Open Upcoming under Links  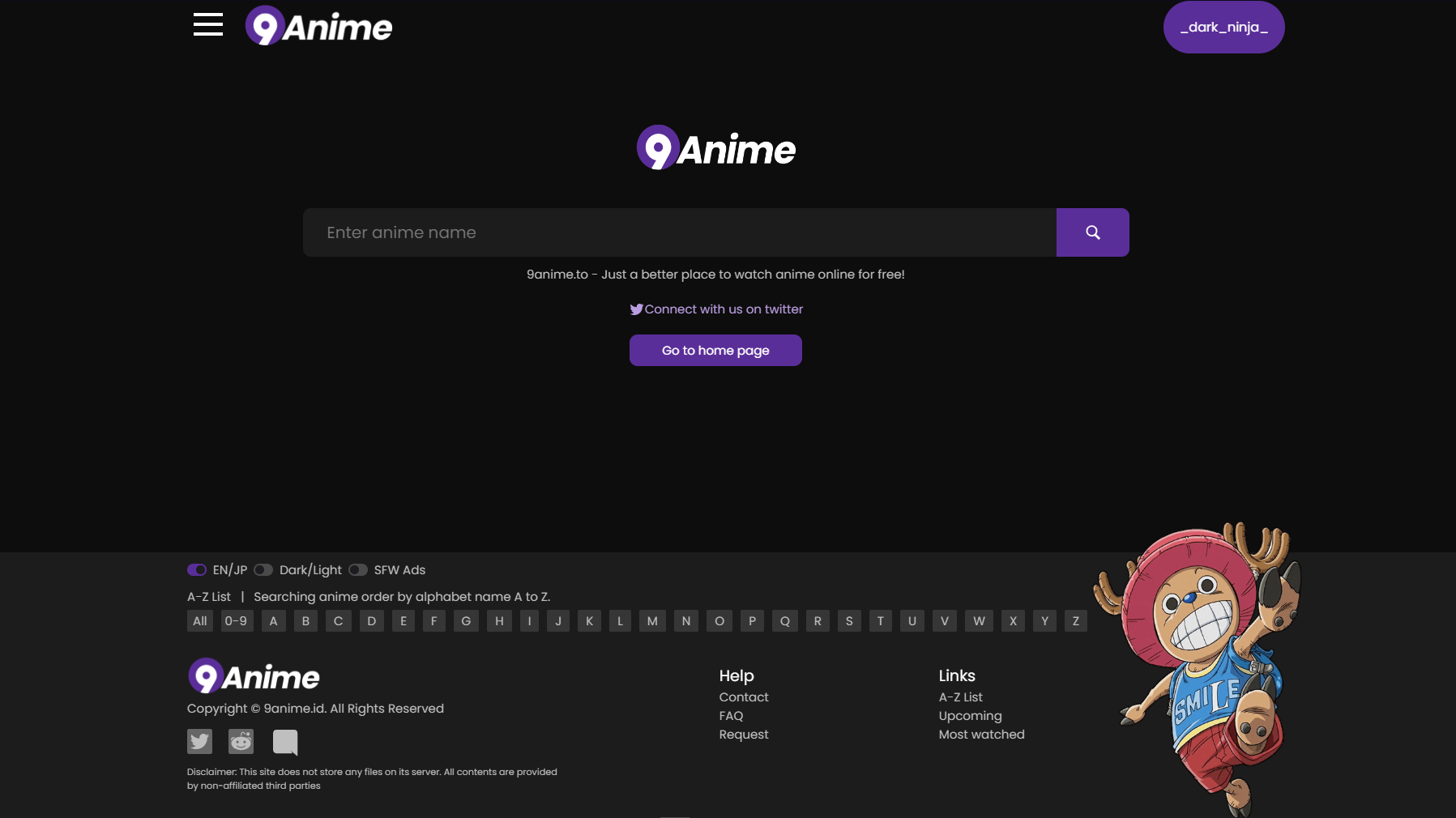click(x=970, y=716)
